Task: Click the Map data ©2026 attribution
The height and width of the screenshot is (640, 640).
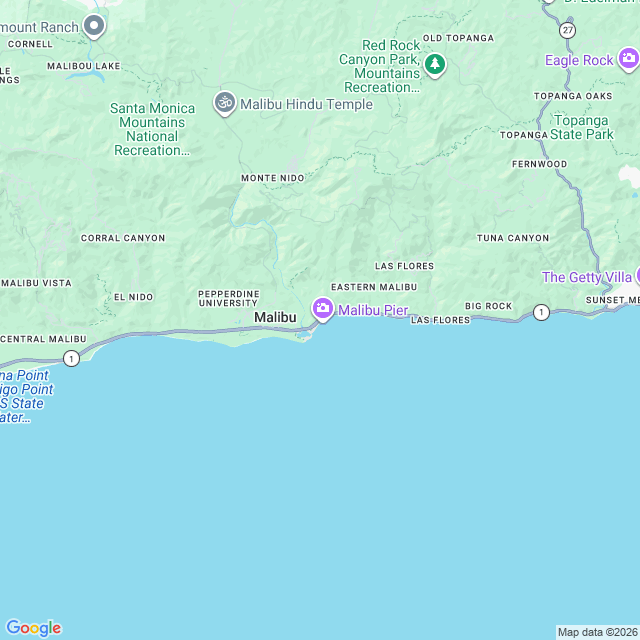Action: click(x=597, y=632)
